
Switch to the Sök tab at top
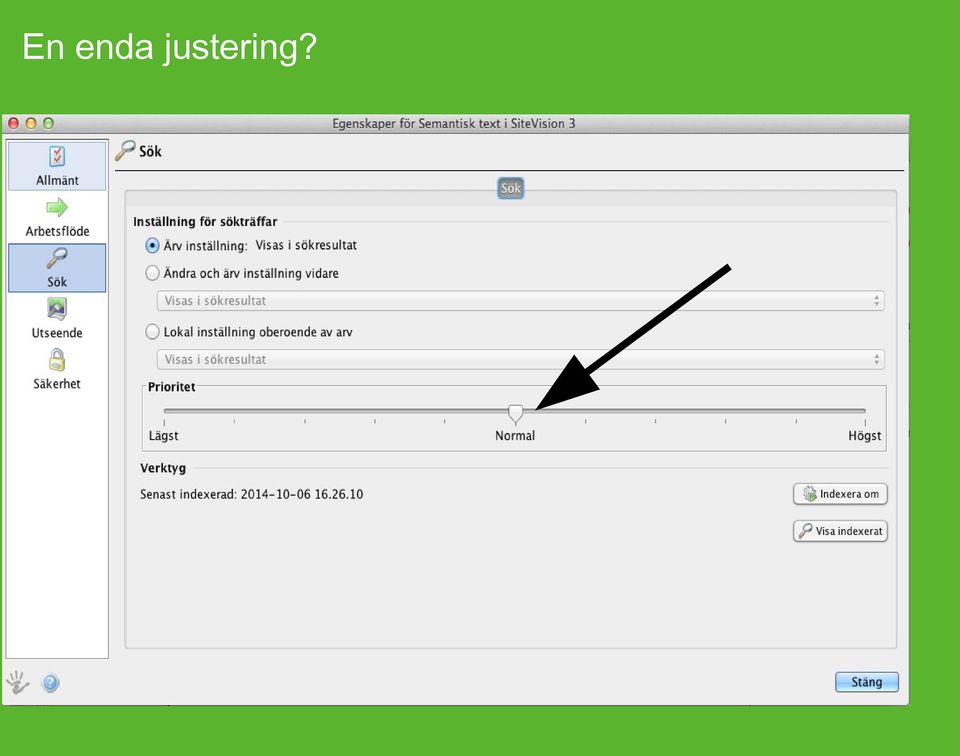coord(511,189)
